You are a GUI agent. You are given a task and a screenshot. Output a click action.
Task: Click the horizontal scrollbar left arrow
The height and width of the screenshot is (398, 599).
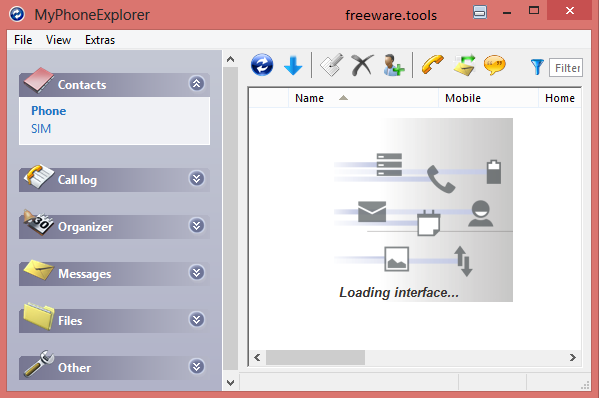coord(257,358)
